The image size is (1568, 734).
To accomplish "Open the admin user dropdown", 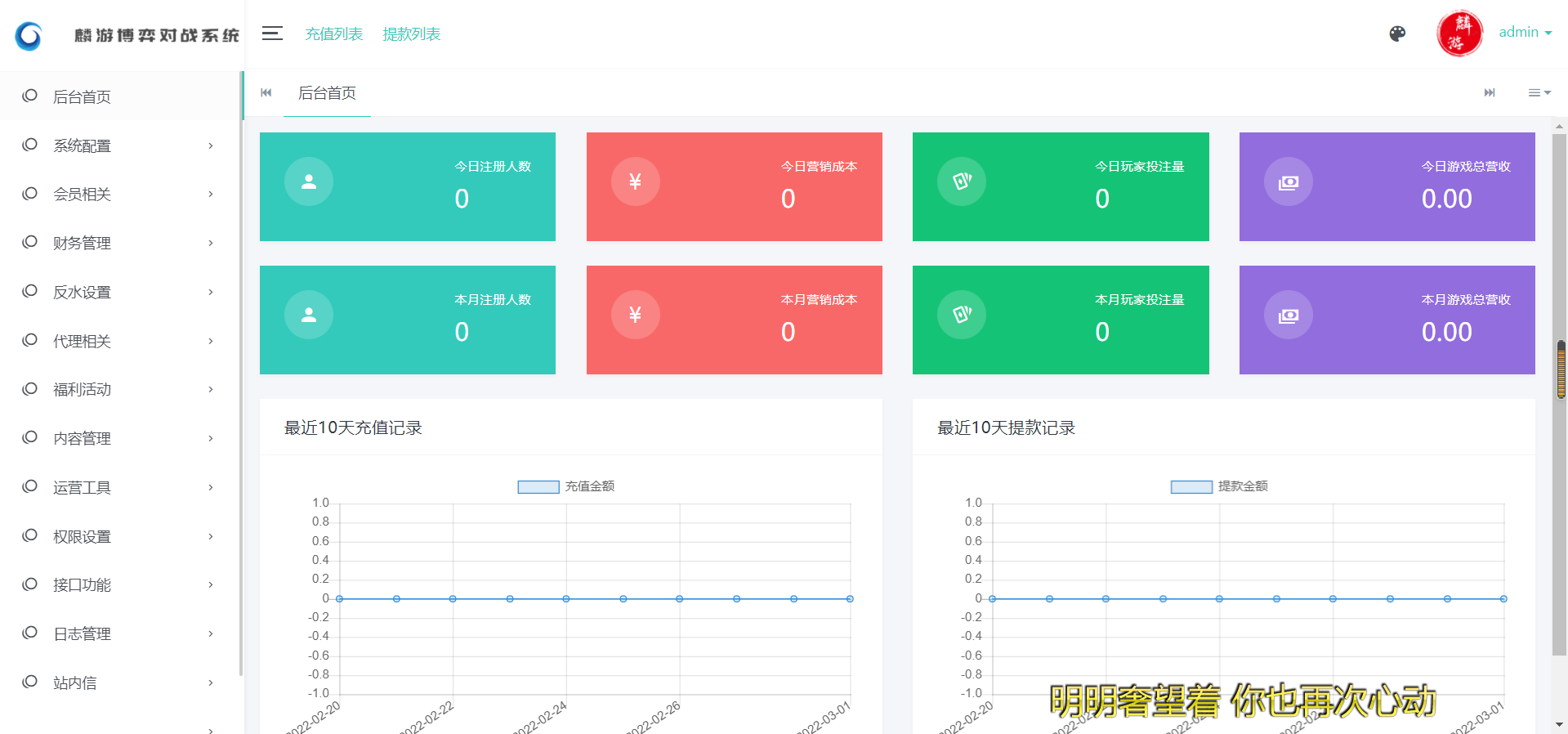I will [1525, 33].
